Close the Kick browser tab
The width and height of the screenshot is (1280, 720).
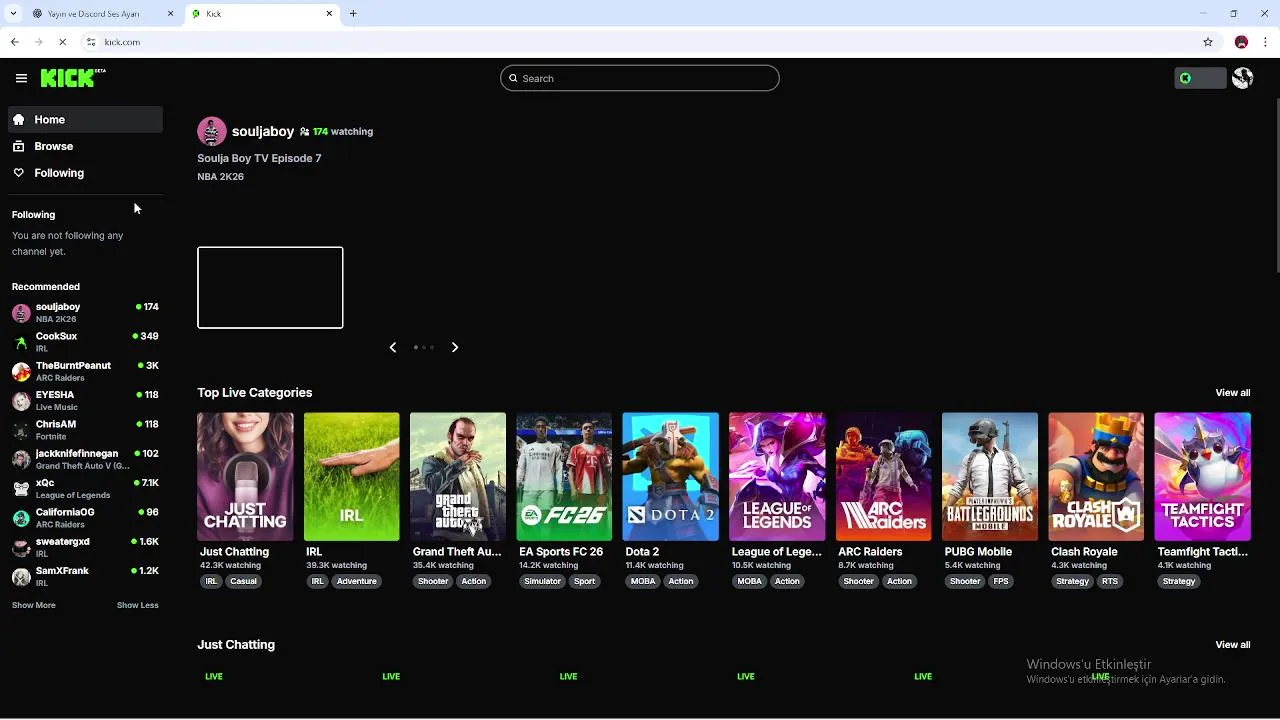click(x=329, y=14)
